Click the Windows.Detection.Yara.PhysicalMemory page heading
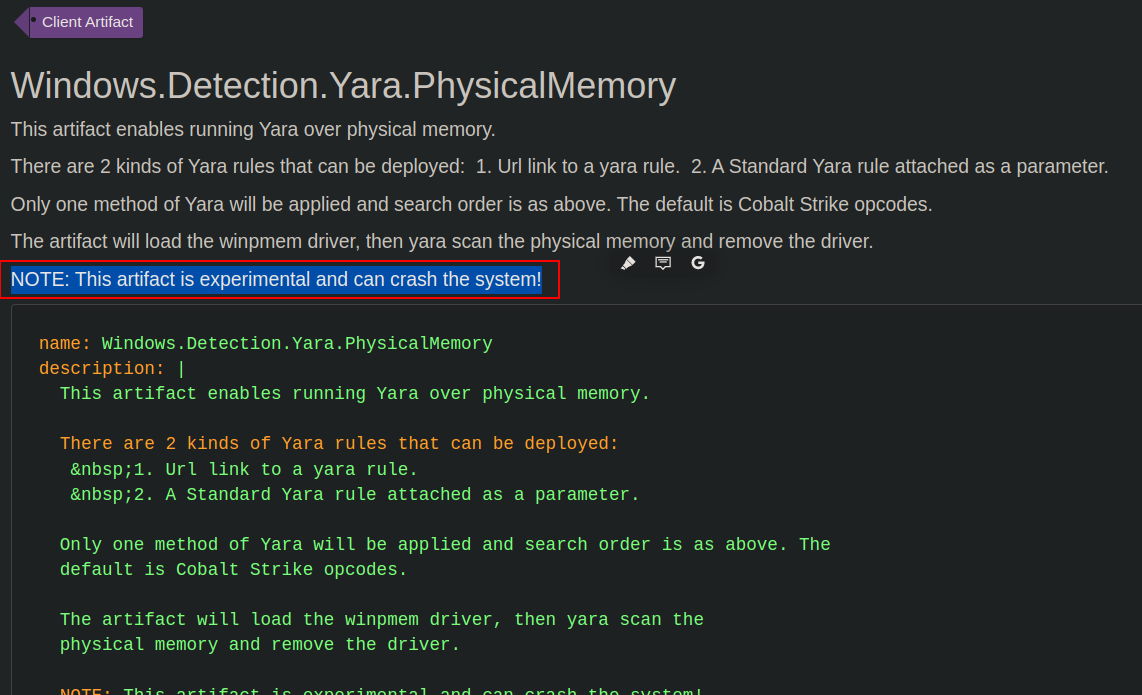Viewport: 1142px width, 695px height. 343,86
